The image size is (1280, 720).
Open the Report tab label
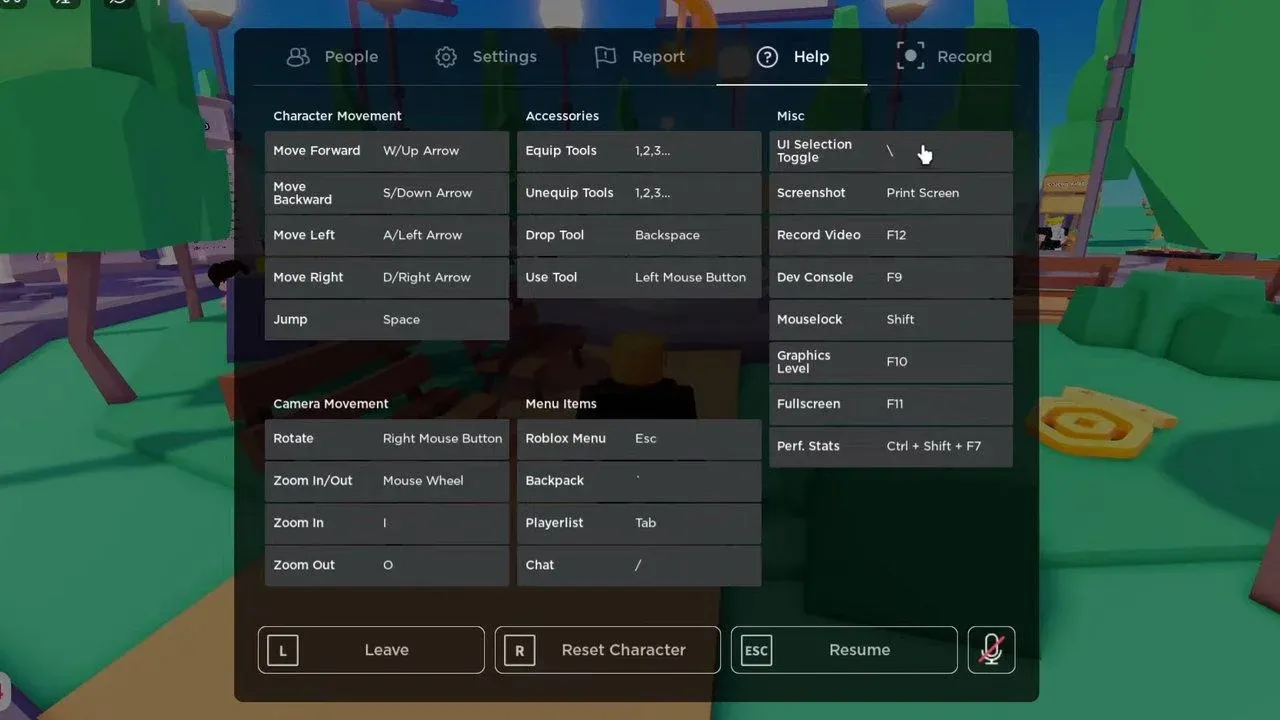point(658,57)
